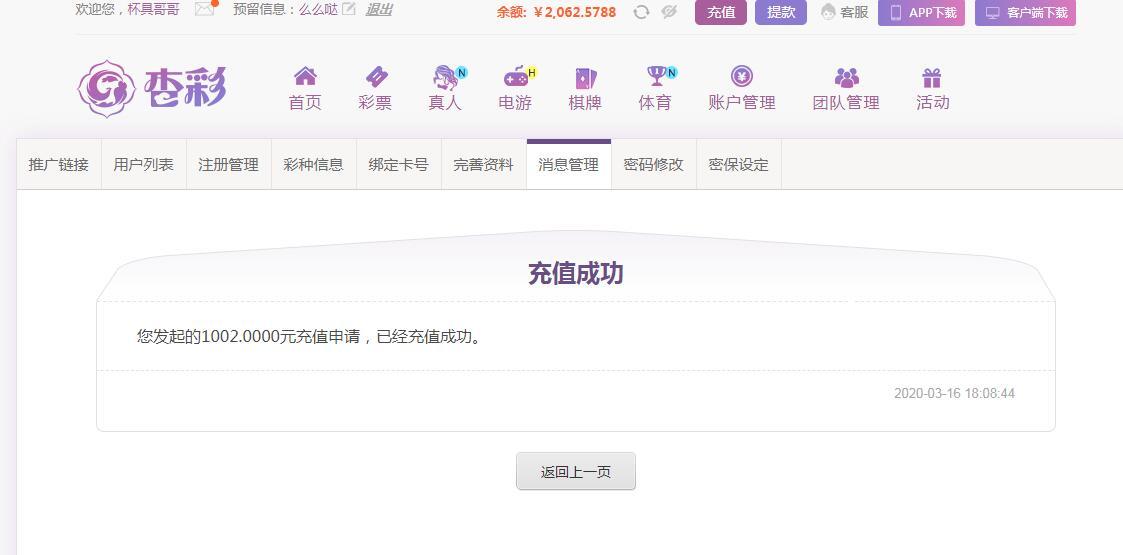The image size is (1123, 555).
Task: Open the 电游 video games section
Action: [516, 89]
